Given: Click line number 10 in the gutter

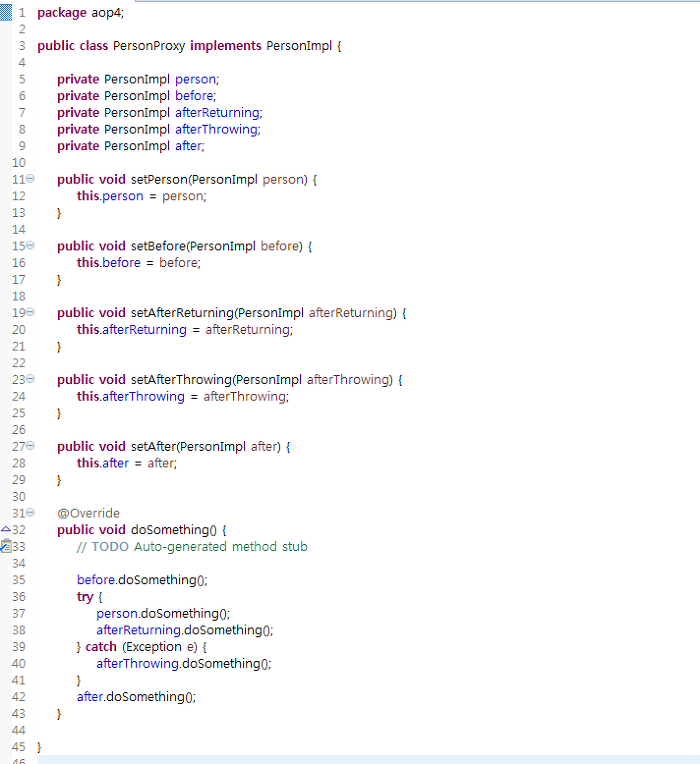Looking at the screenshot, I should tap(19, 163).
